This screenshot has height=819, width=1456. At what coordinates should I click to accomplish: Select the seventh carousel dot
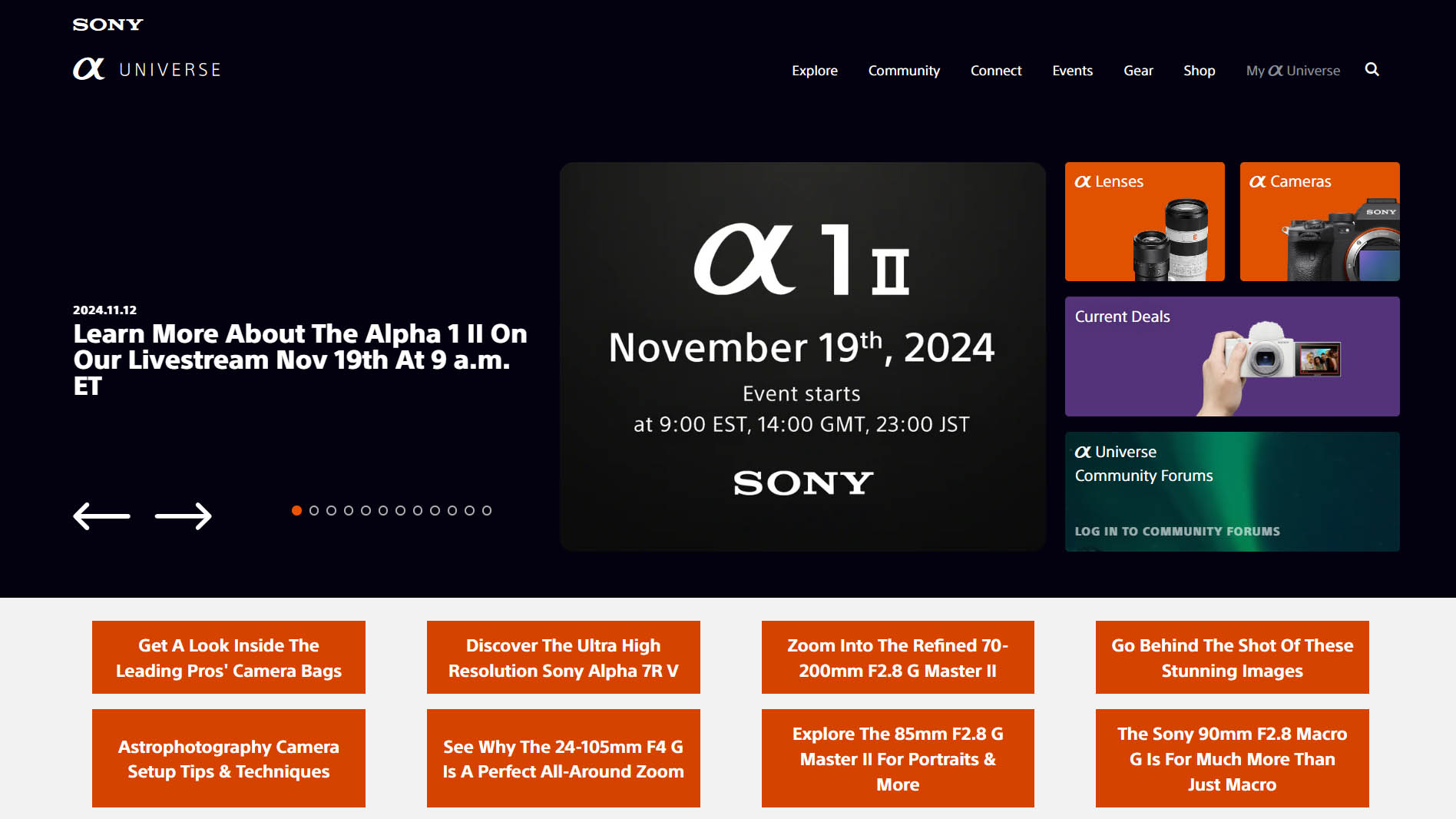point(400,510)
